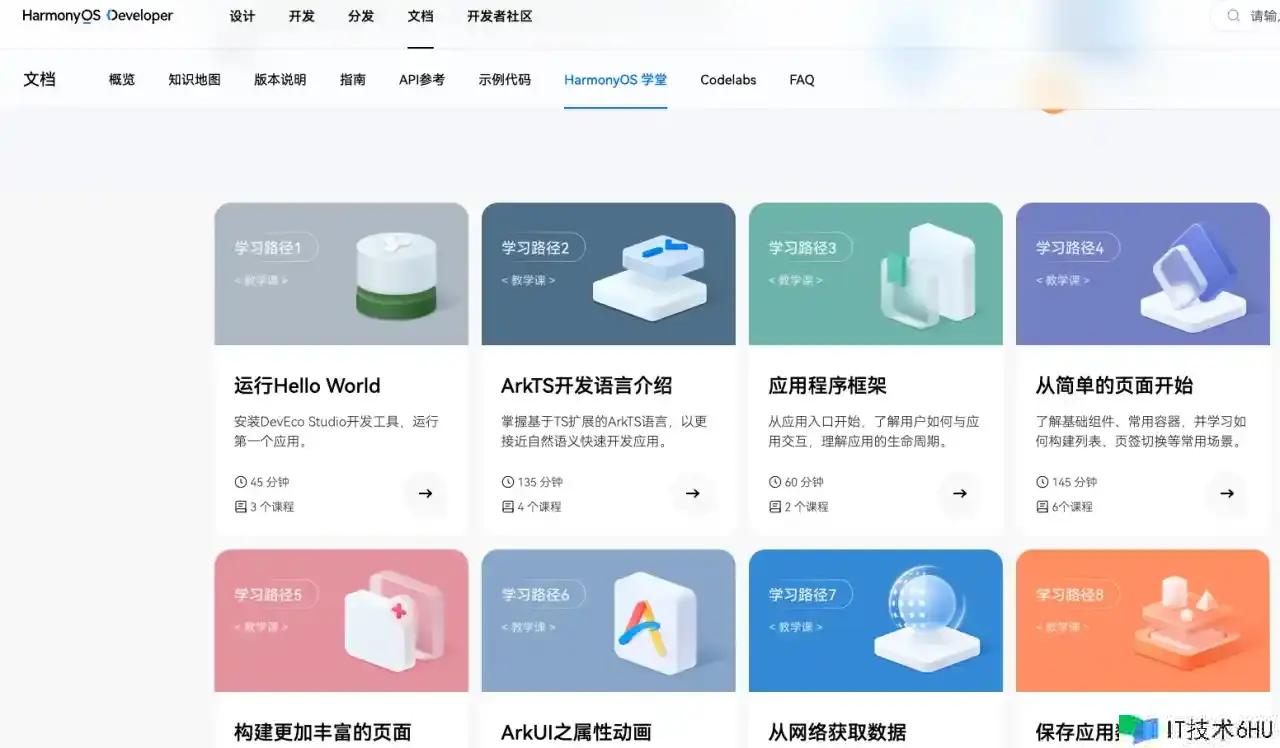Click the 45 分钟 duration text
The width and height of the screenshot is (1280, 748).
pyautogui.click(x=269, y=482)
